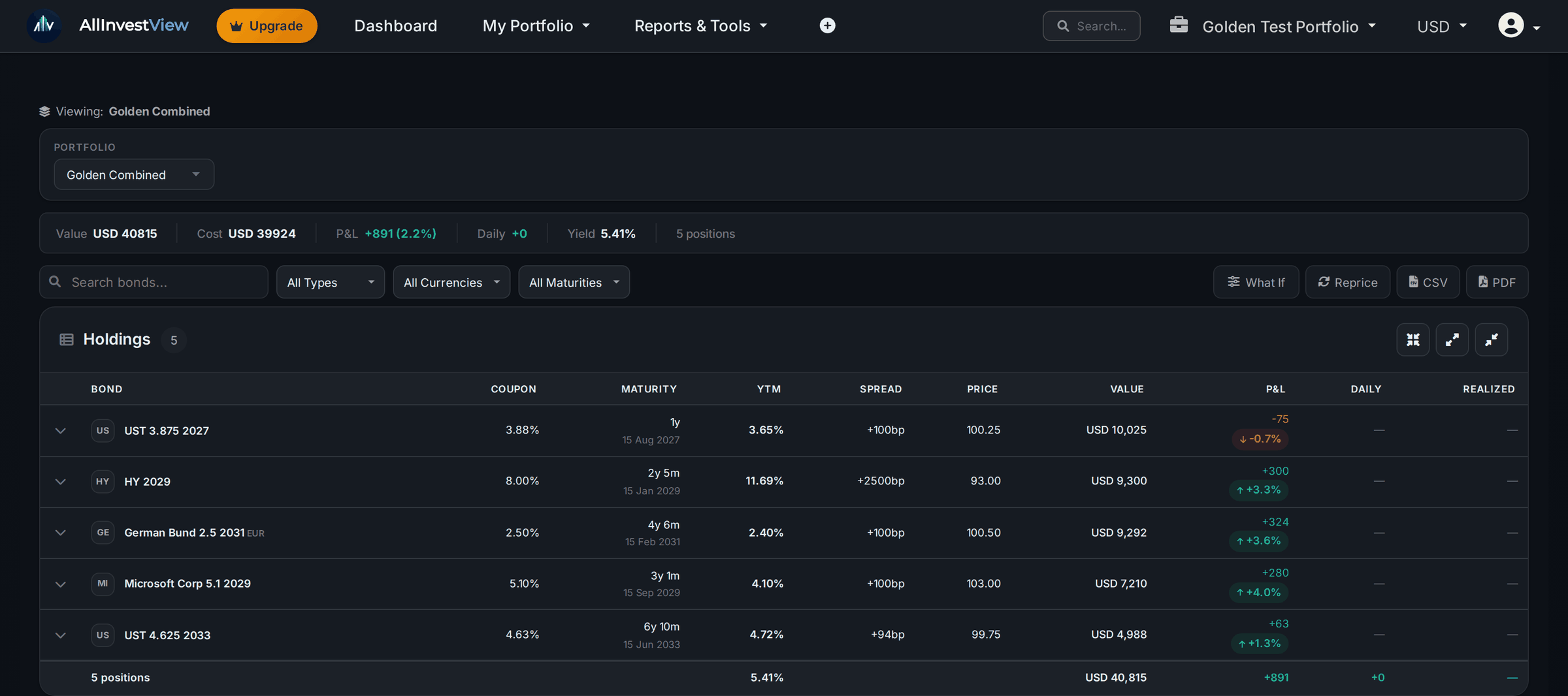
Task: Open the All Types filter dropdown
Action: (x=331, y=282)
